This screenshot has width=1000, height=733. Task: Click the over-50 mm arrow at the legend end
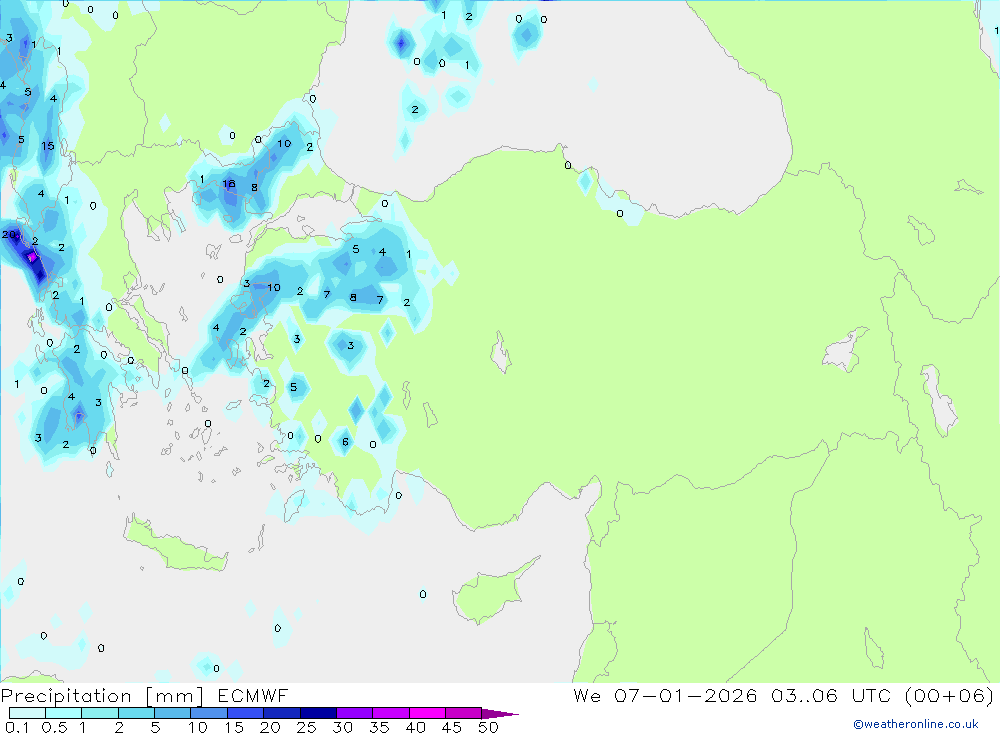[500, 713]
